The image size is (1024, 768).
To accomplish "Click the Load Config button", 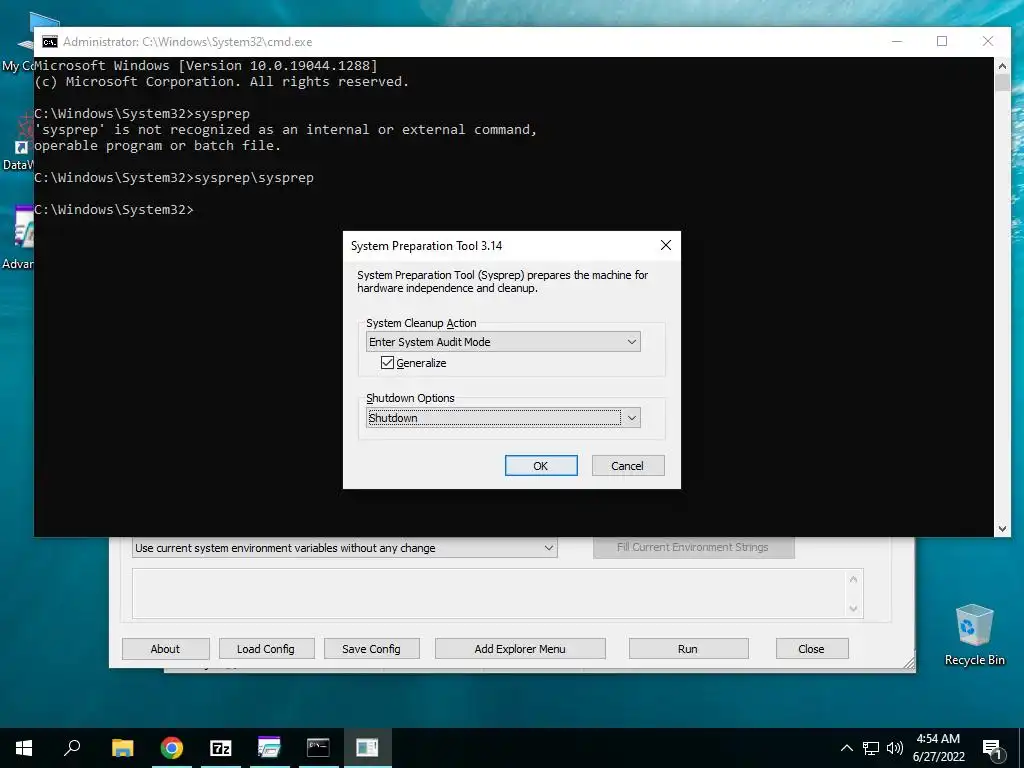I will coord(266,648).
